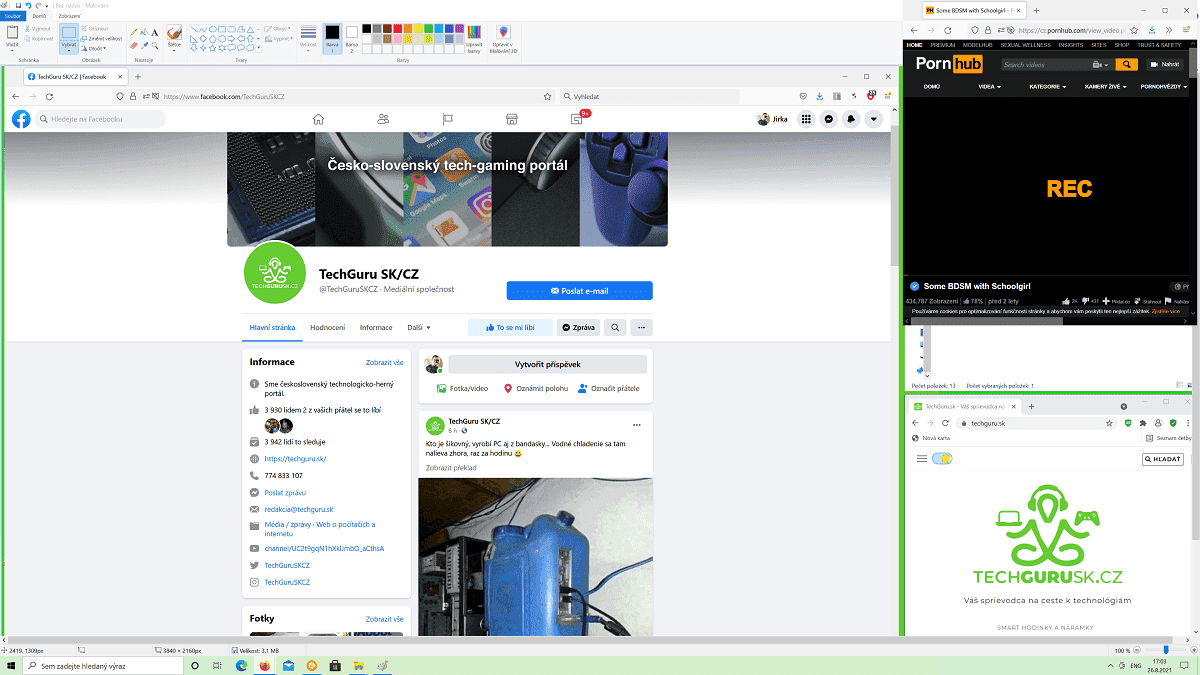Open hamburger menu on techguru.sk site
Image resolution: width=1200 pixels, height=675 pixels.
(x=922, y=459)
